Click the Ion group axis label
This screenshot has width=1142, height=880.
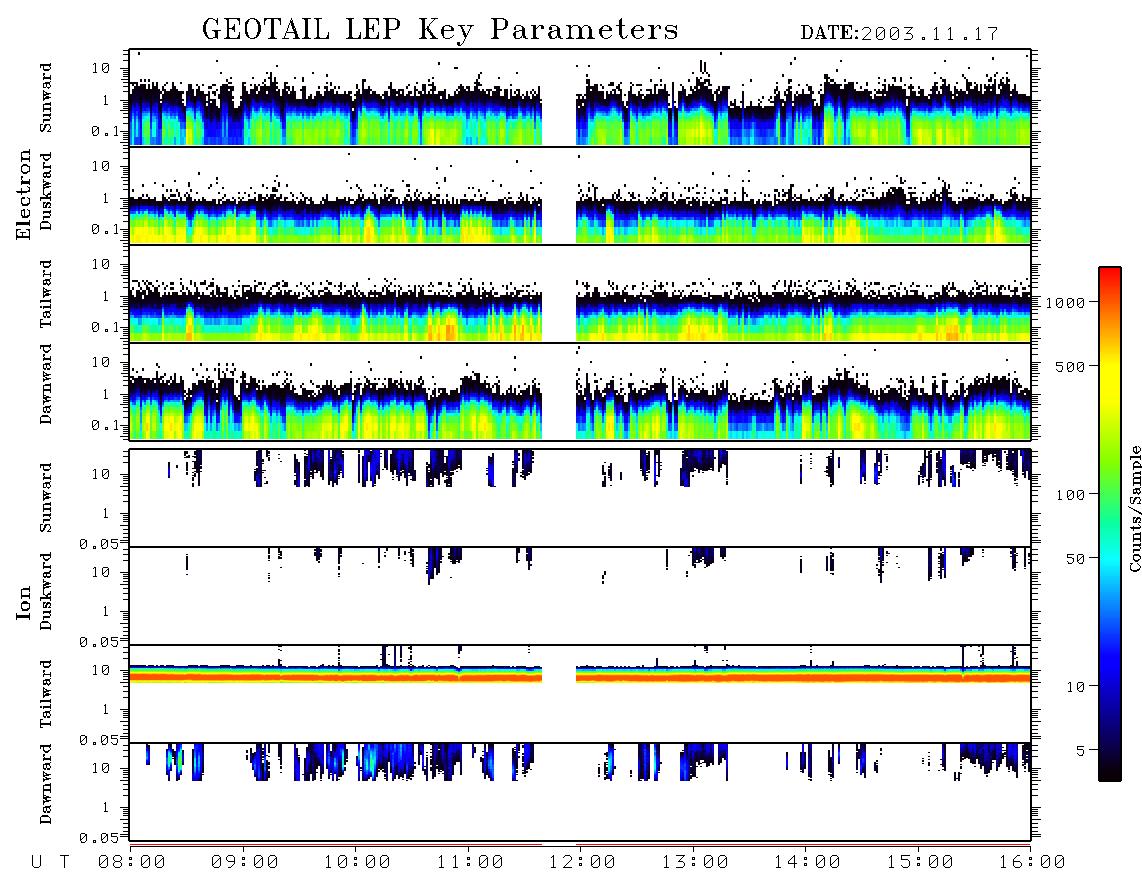pos(24,602)
